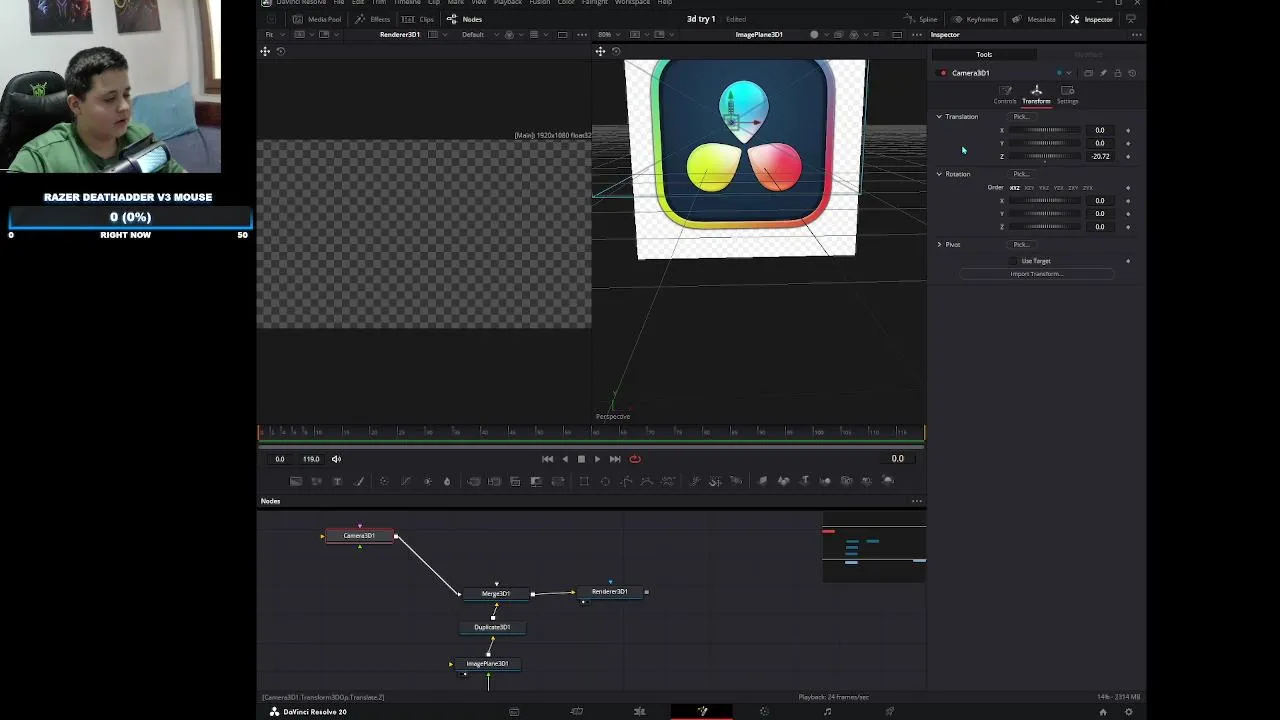Add a Brightness Contrast node from toolbar
The width and height of the screenshot is (1280, 720).
428,481
